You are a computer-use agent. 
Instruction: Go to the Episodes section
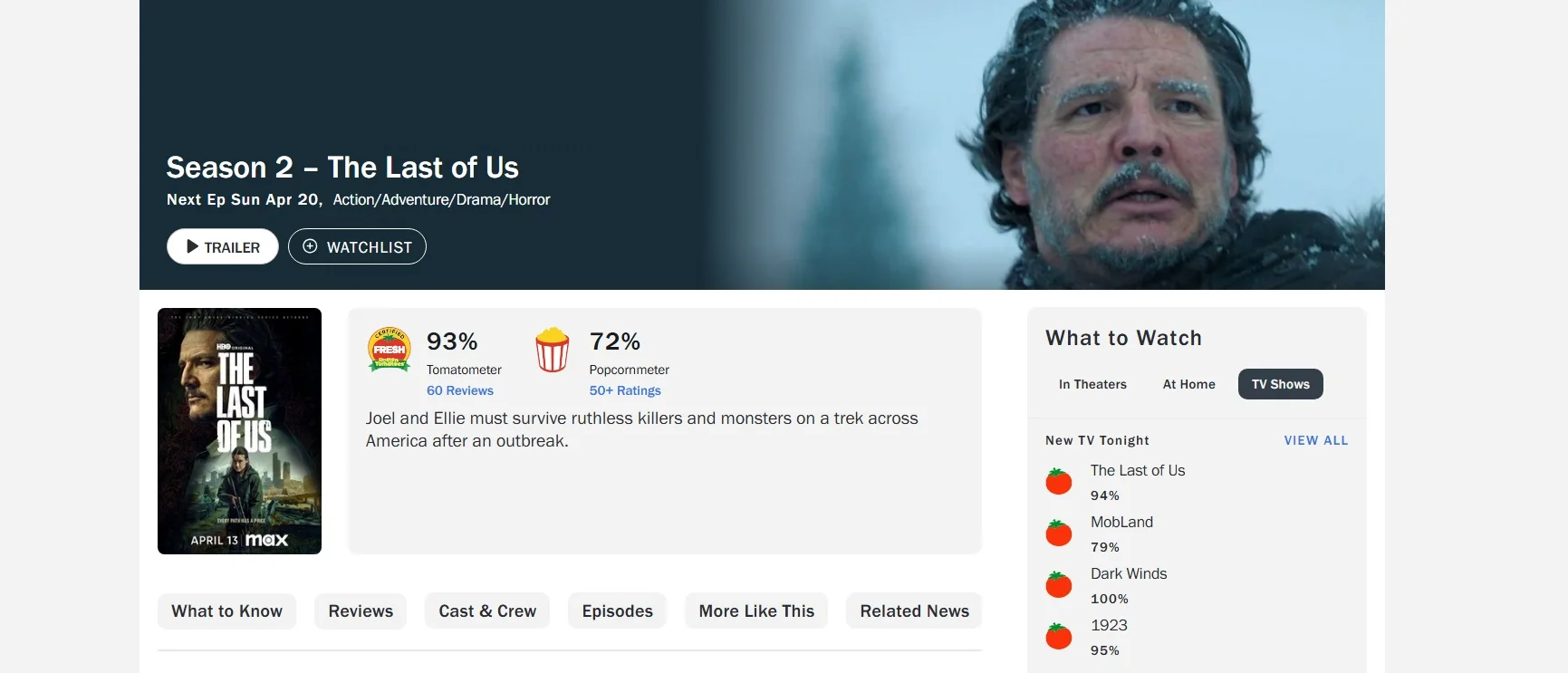tap(617, 611)
